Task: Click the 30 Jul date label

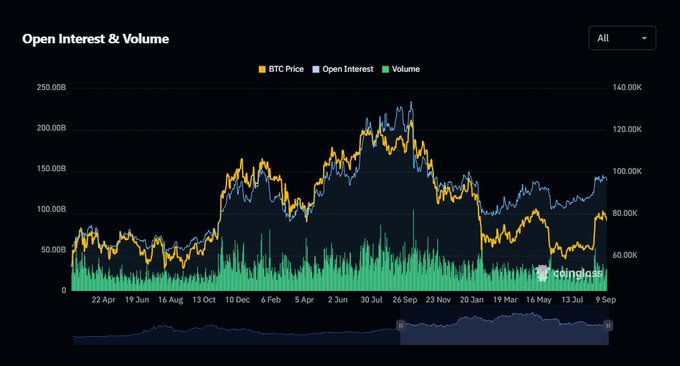Action: pos(372,300)
